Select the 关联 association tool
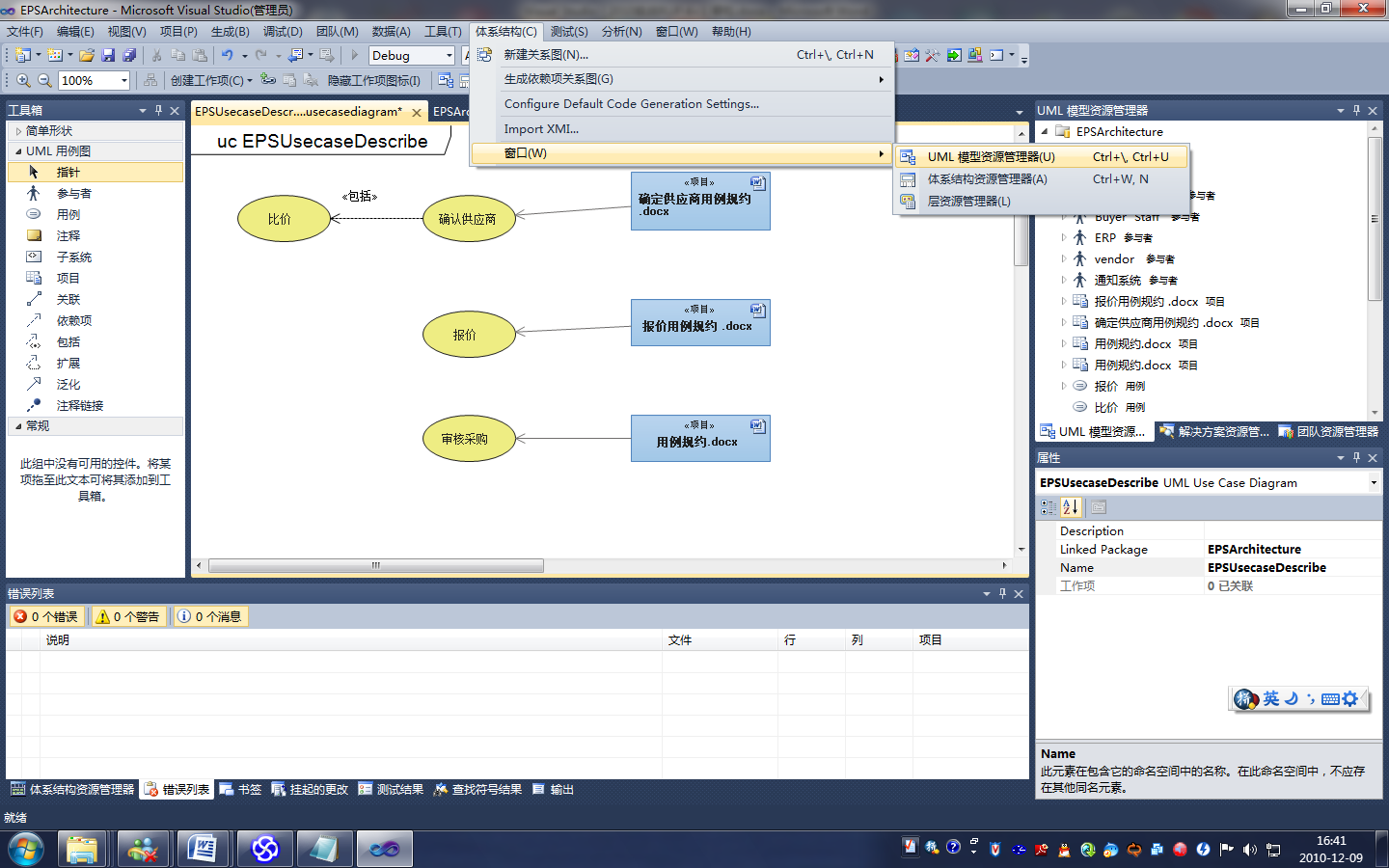Image resolution: width=1389 pixels, height=868 pixels. (x=95, y=299)
